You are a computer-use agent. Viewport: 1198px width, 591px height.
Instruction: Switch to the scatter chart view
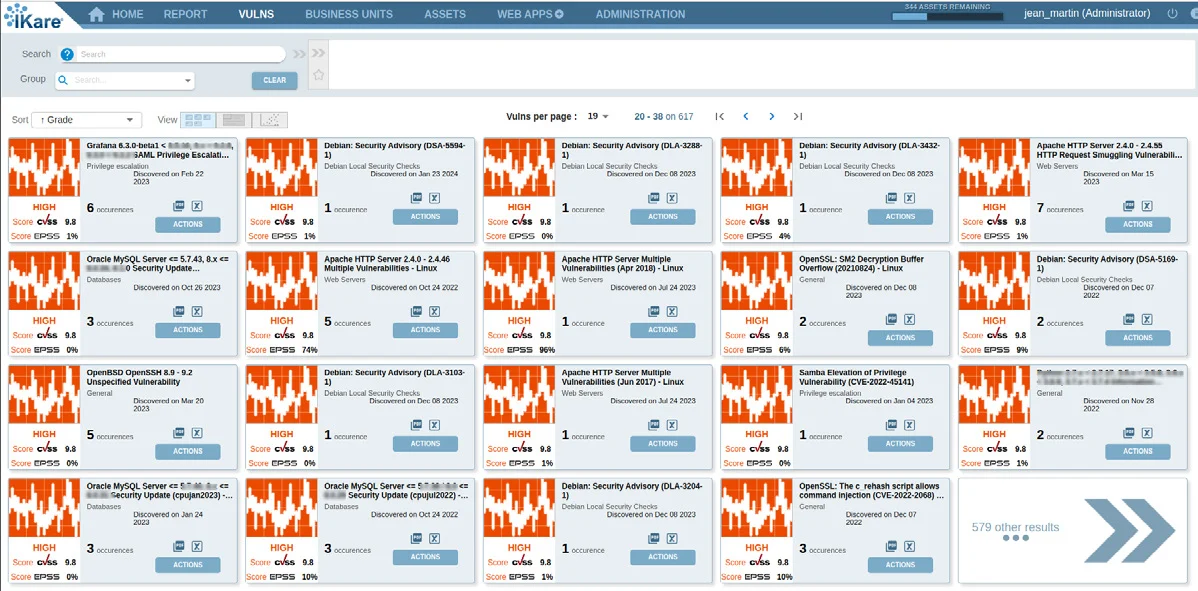[x=270, y=120]
